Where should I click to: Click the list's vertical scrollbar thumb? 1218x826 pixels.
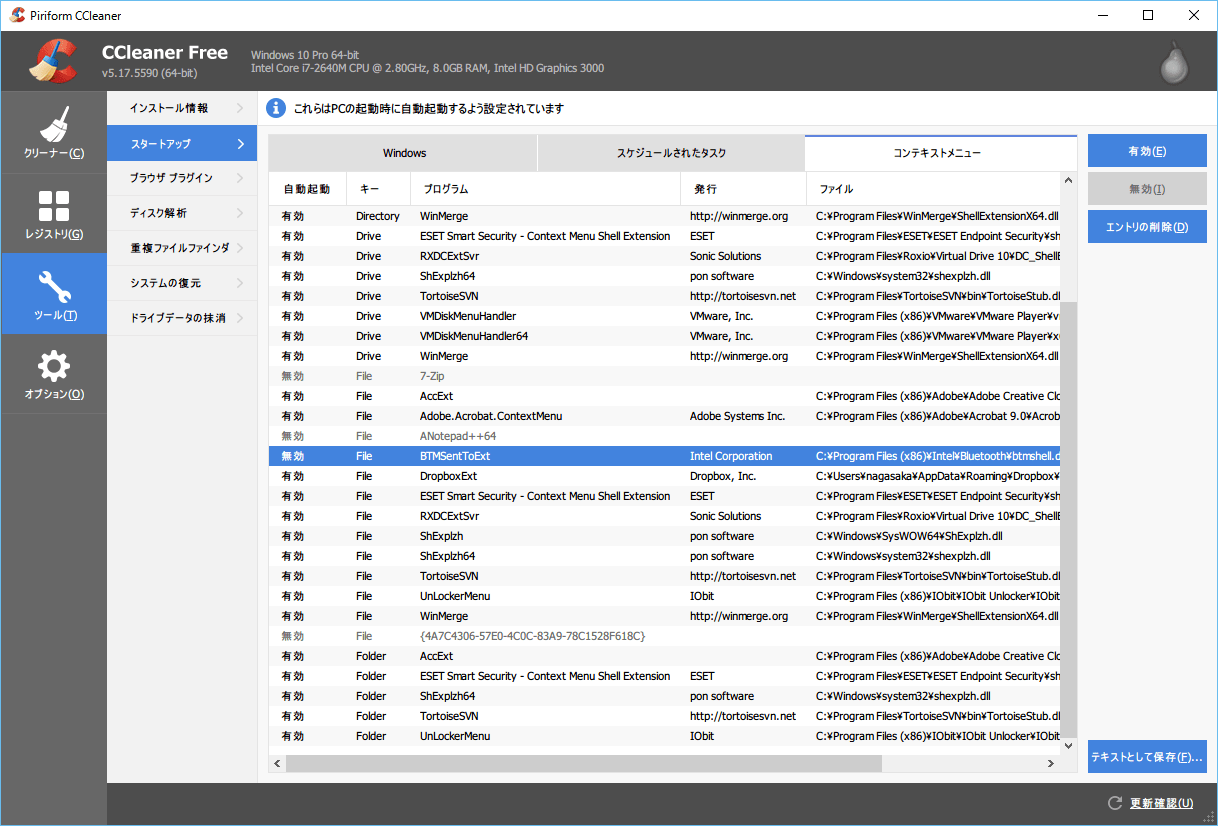pyautogui.click(x=1069, y=520)
